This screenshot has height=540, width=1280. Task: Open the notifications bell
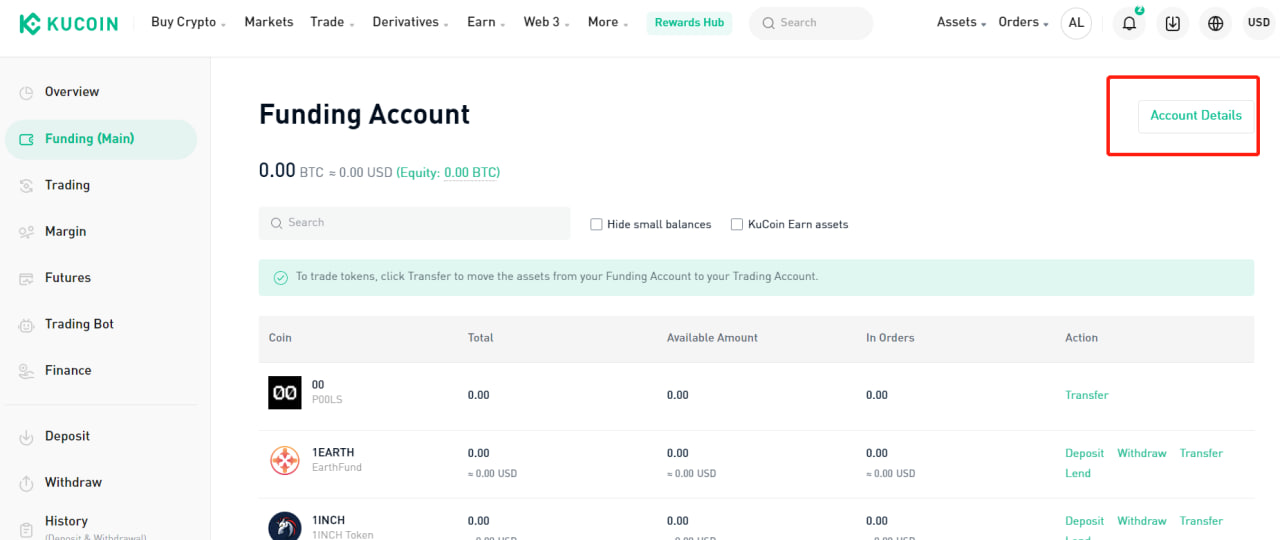coord(1129,23)
